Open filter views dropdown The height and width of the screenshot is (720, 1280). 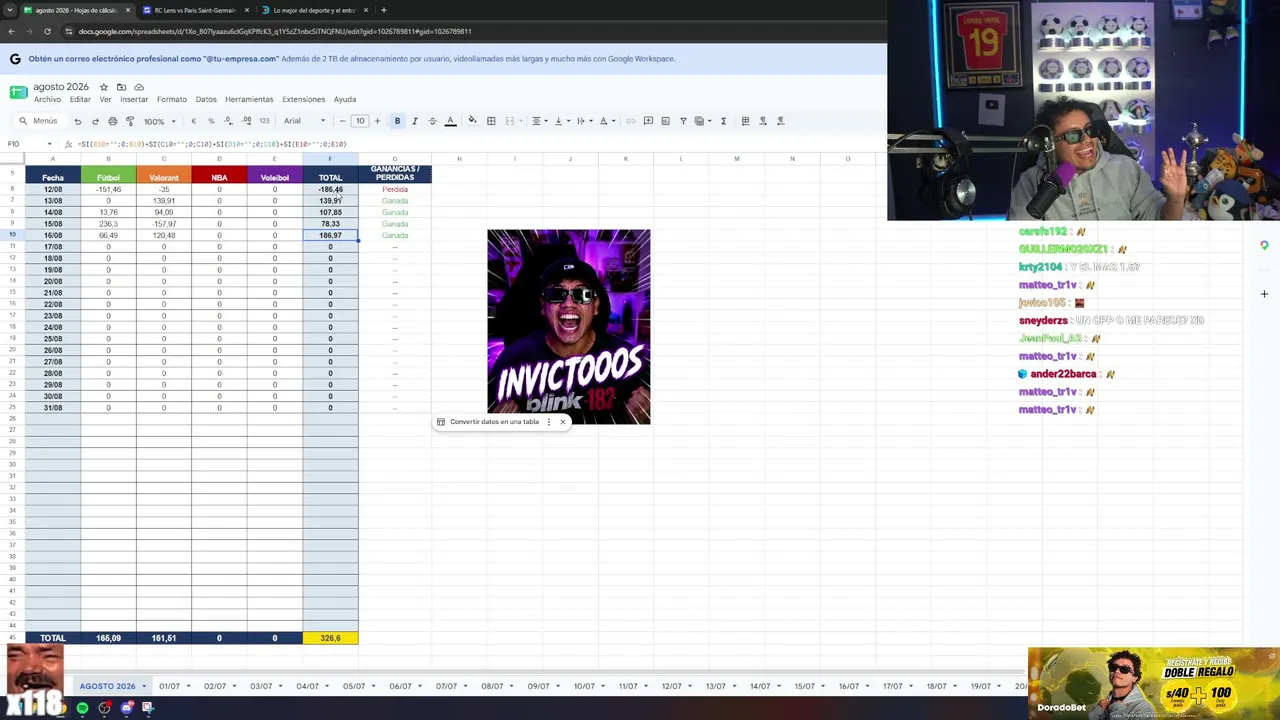click(701, 121)
